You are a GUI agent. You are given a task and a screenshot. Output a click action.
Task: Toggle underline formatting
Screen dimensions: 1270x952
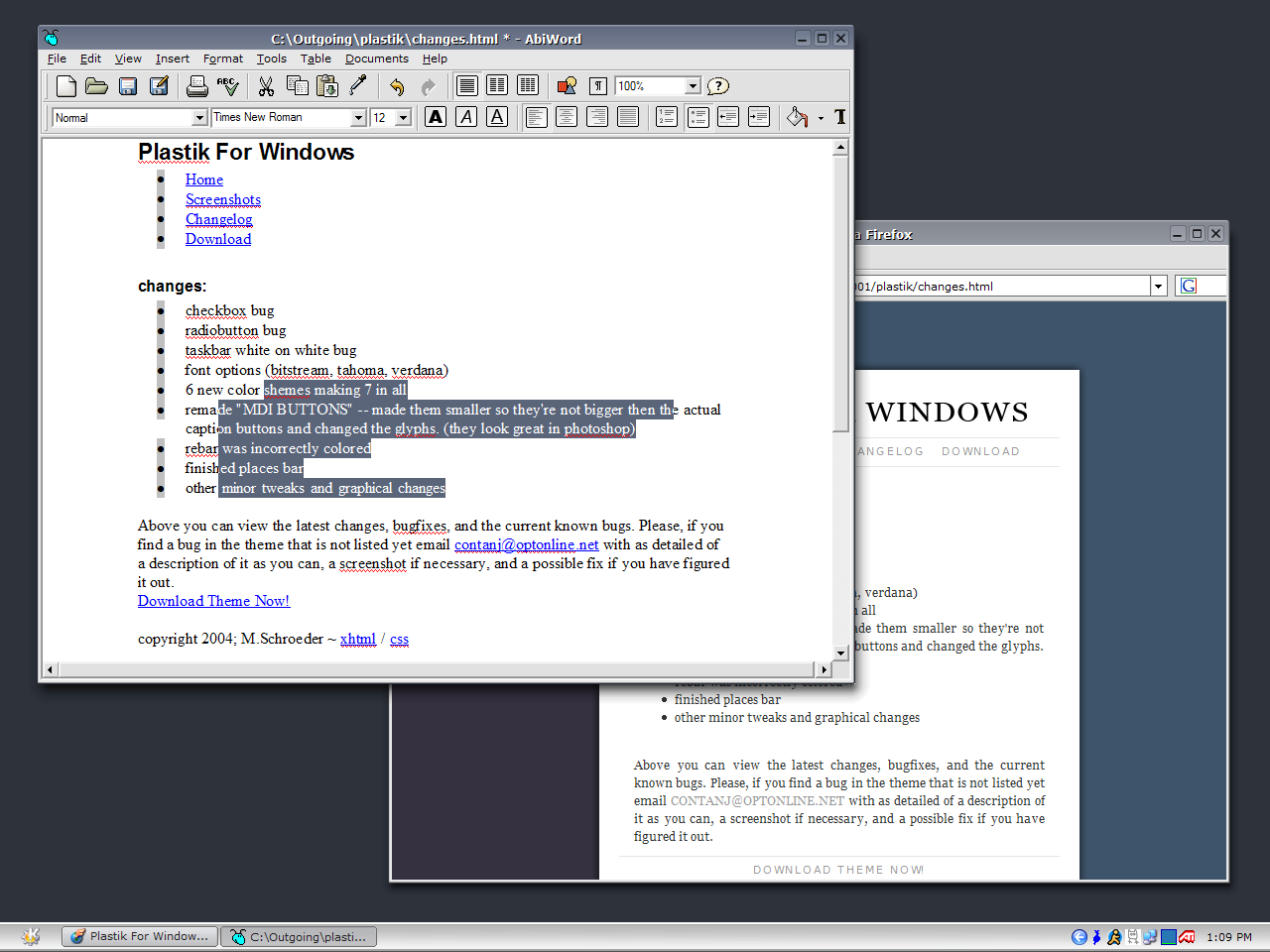click(x=497, y=117)
